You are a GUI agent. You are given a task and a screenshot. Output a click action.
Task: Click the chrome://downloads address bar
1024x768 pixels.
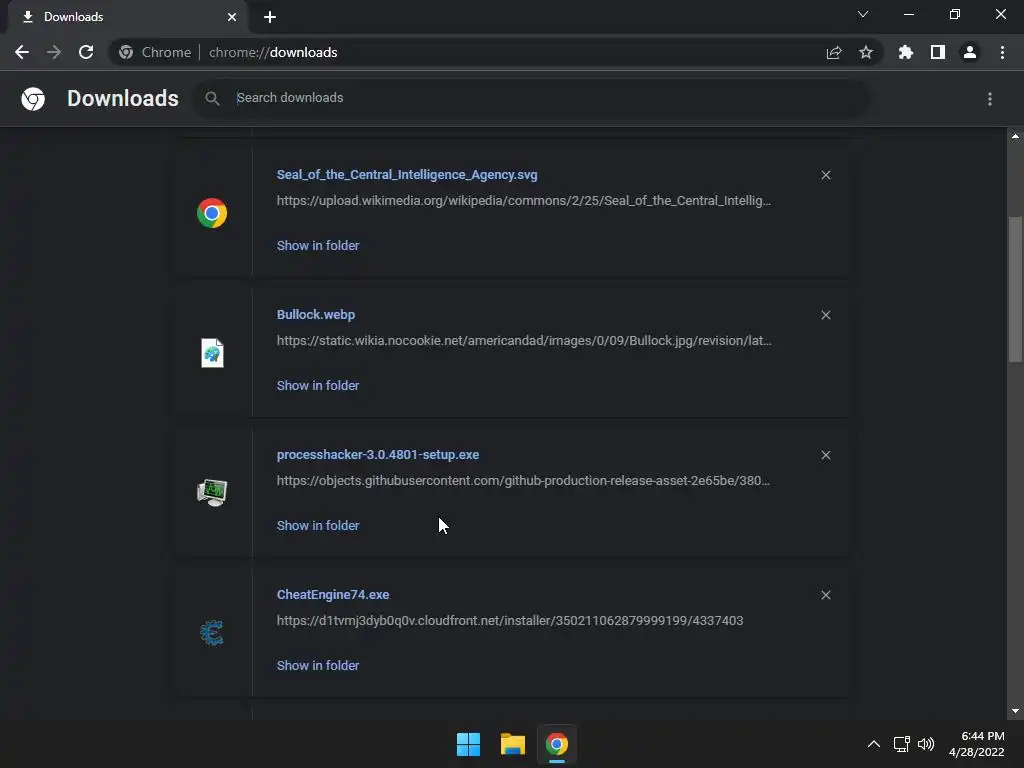[496, 52]
